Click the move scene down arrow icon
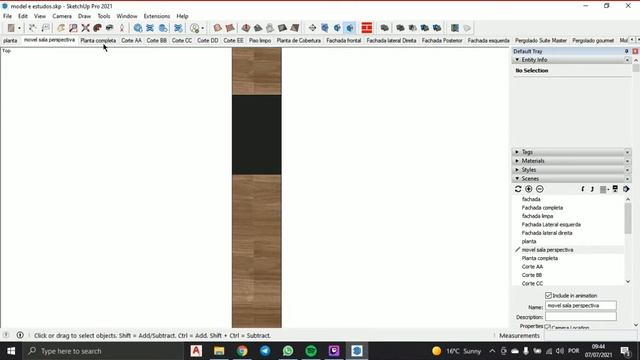The height and width of the screenshot is (360, 640). [592, 189]
